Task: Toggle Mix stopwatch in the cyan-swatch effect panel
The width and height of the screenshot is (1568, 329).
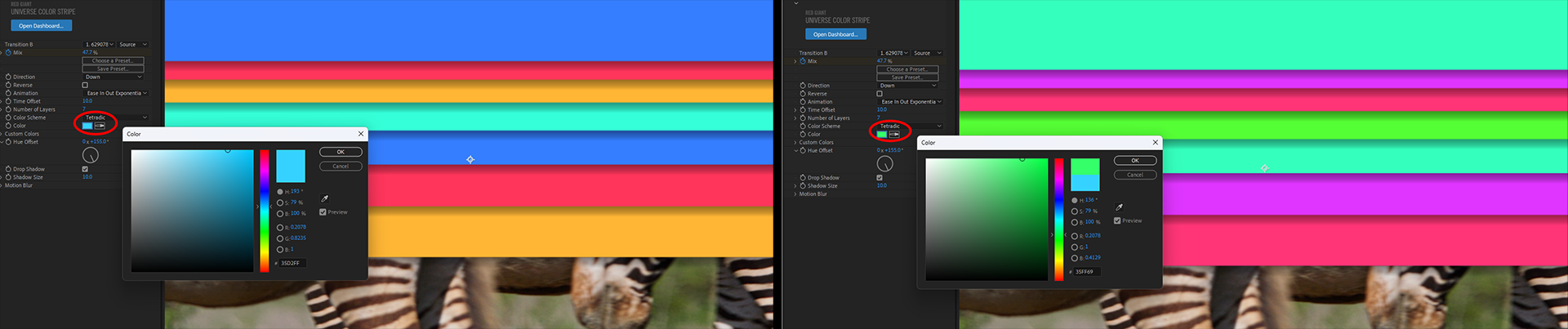Action: pyautogui.click(x=8, y=52)
